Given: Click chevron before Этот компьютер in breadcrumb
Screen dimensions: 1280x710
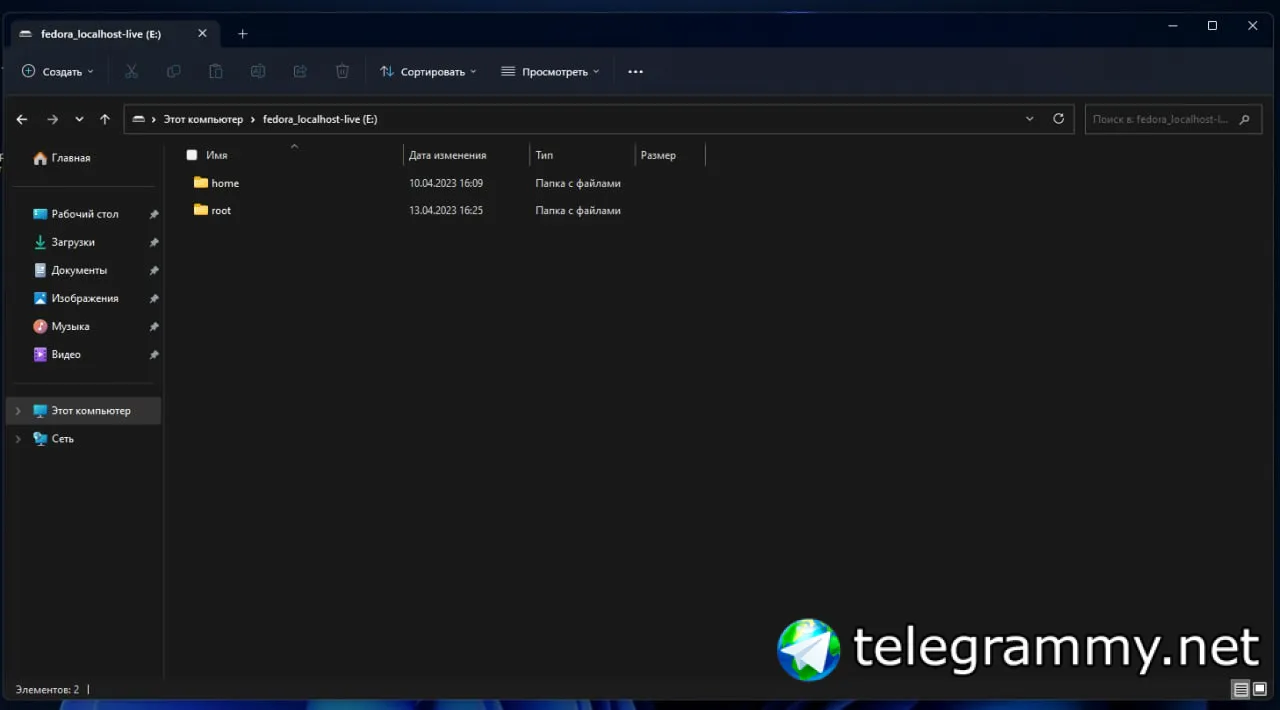Looking at the screenshot, I should 154,119.
